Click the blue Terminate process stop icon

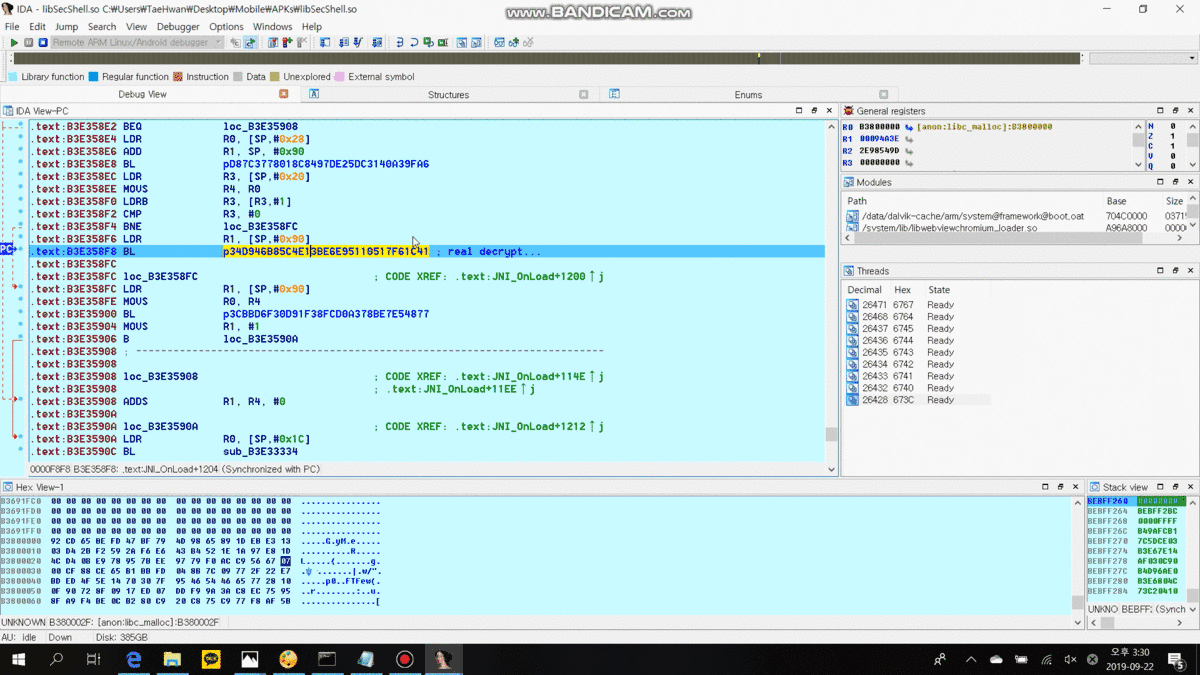coord(42,43)
